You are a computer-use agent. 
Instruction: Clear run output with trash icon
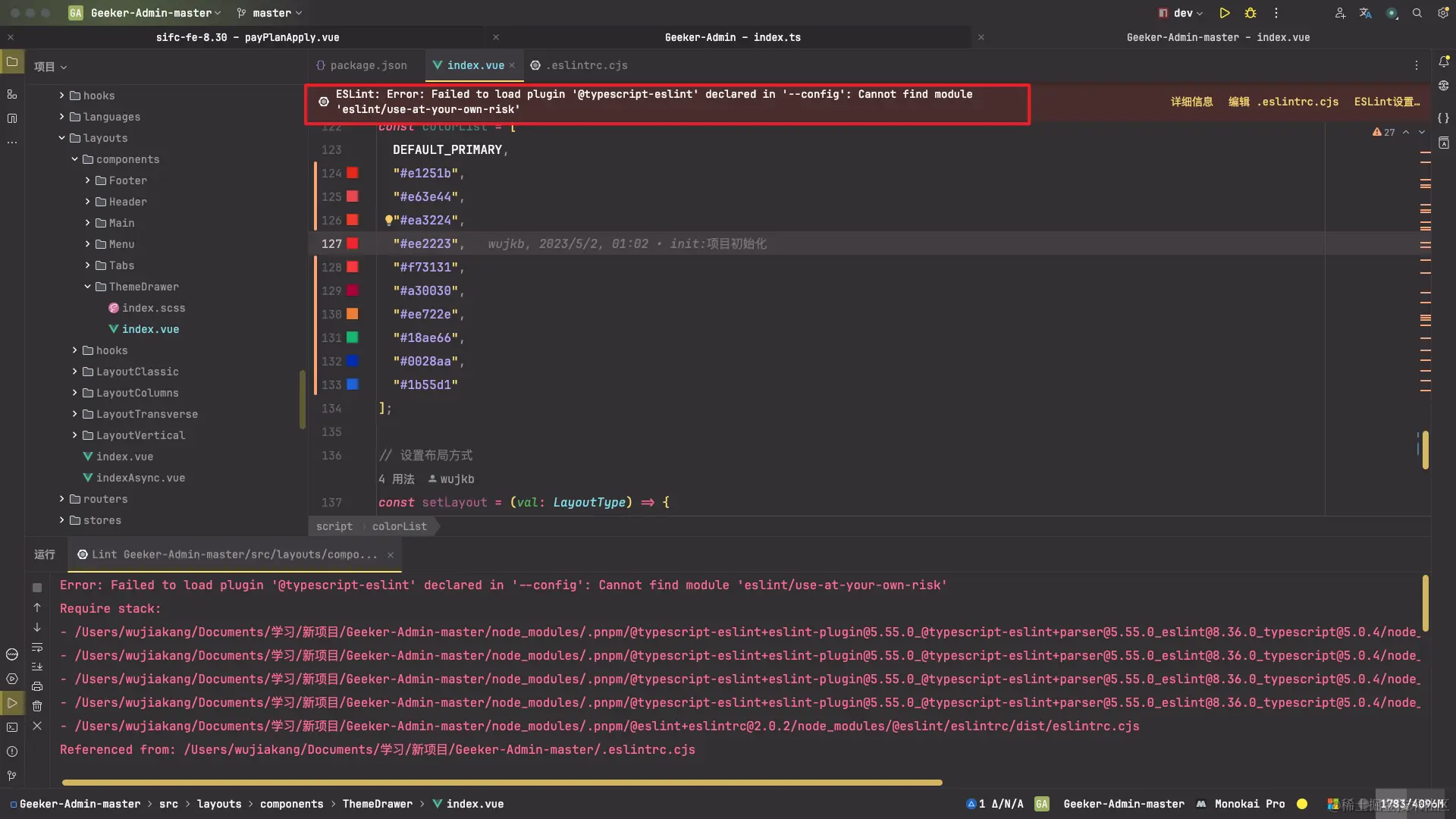tap(37, 706)
